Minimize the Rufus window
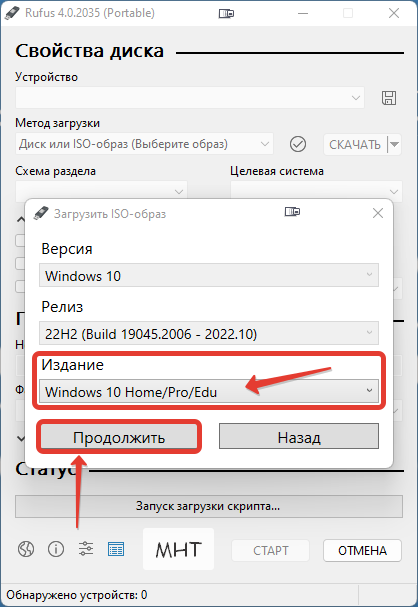 (x=303, y=13)
